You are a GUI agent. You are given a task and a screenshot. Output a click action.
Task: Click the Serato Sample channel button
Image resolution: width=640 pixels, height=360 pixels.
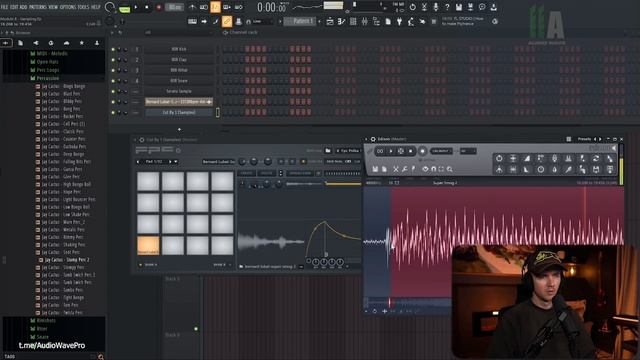pyautogui.click(x=179, y=91)
